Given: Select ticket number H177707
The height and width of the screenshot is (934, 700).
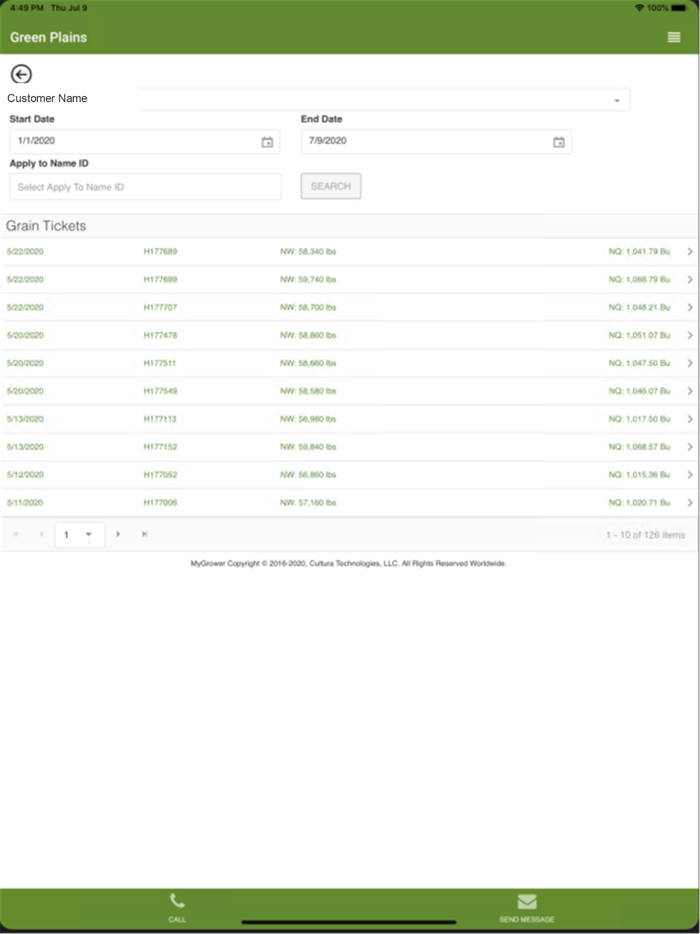Looking at the screenshot, I should coord(160,307).
